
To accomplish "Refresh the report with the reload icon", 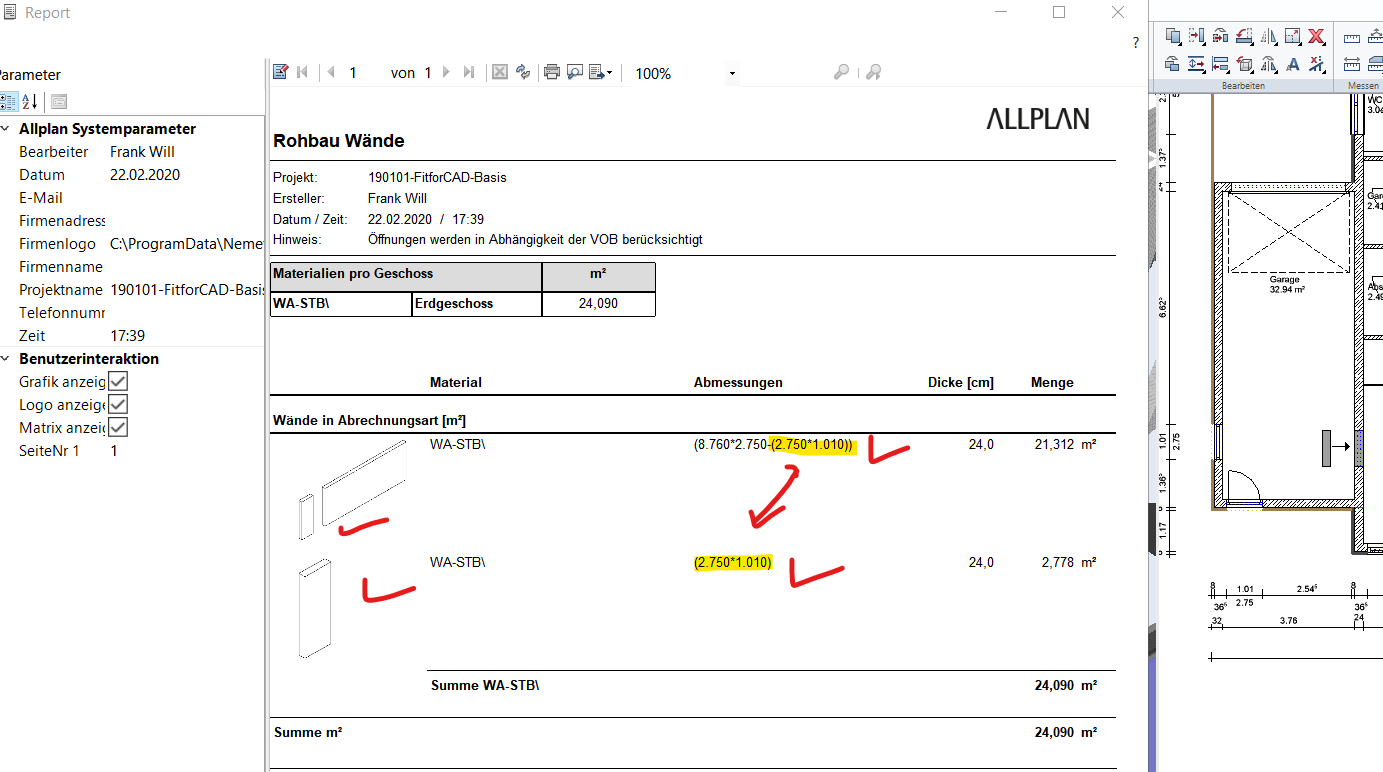I will pos(522,72).
